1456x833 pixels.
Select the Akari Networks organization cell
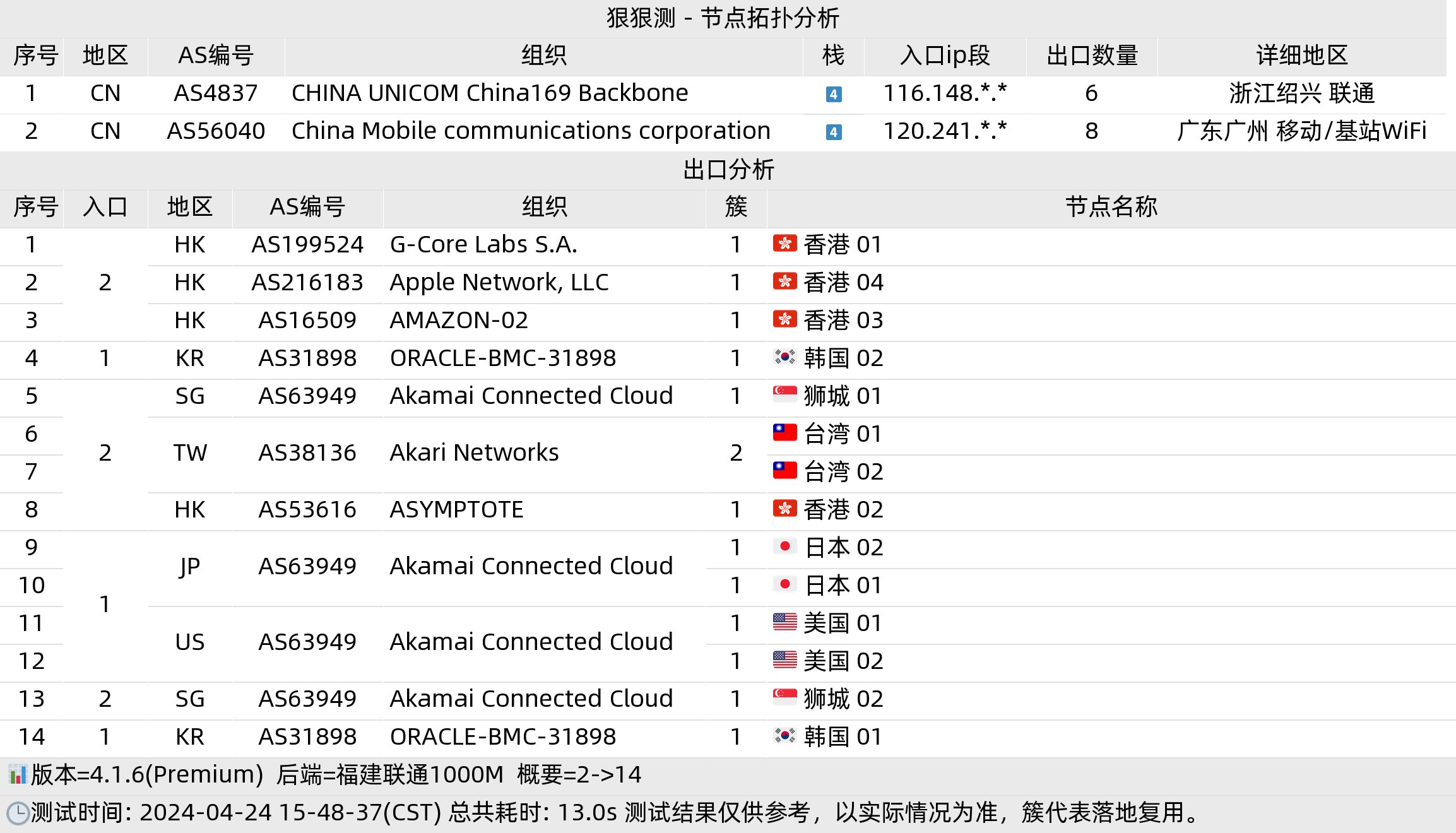(x=544, y=453)
